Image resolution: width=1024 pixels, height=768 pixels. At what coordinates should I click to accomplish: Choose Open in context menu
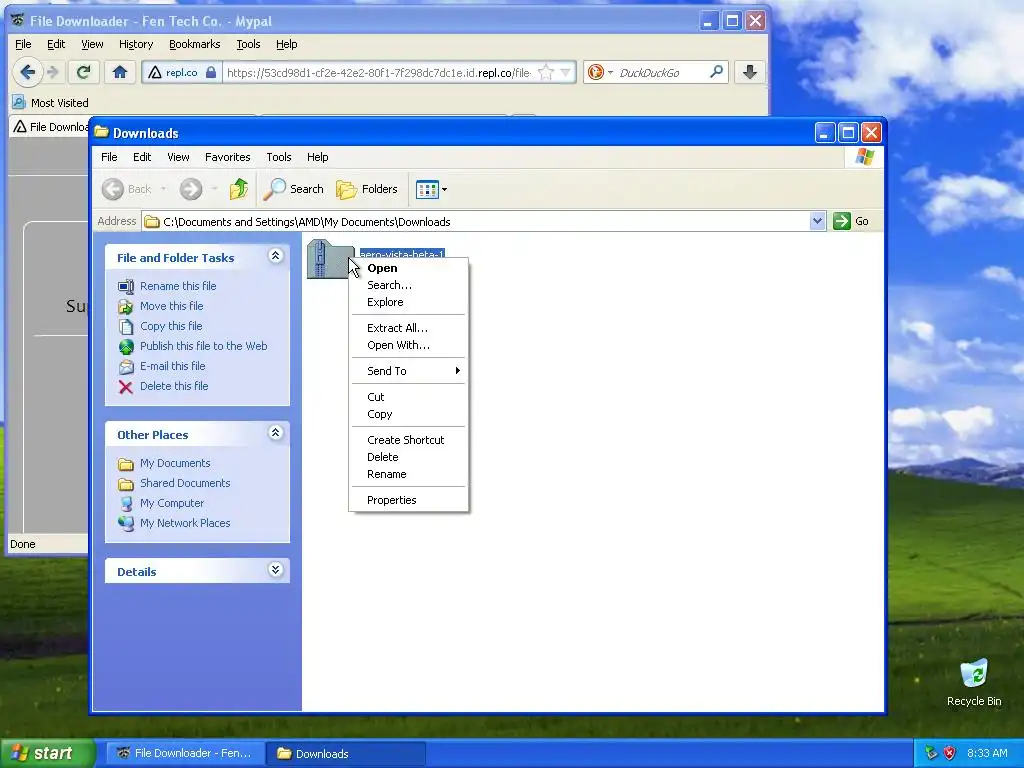pyautogui.click(x=408, y=268)
